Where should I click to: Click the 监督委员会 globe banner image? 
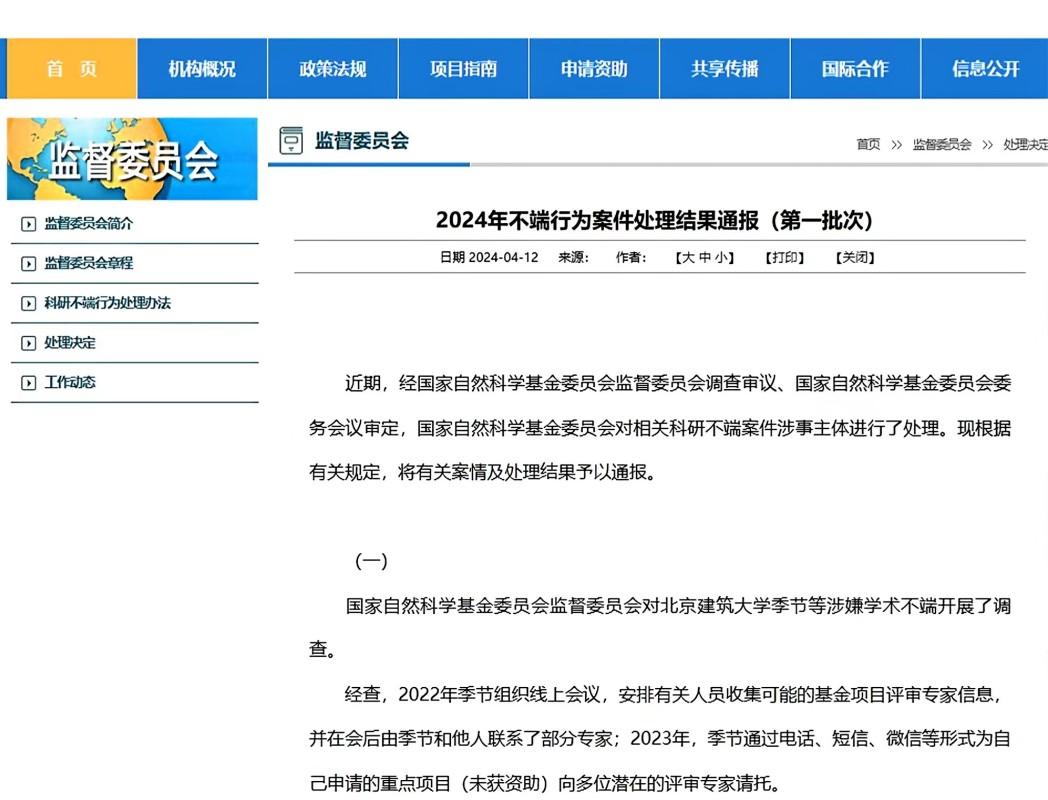click(132, 159)
